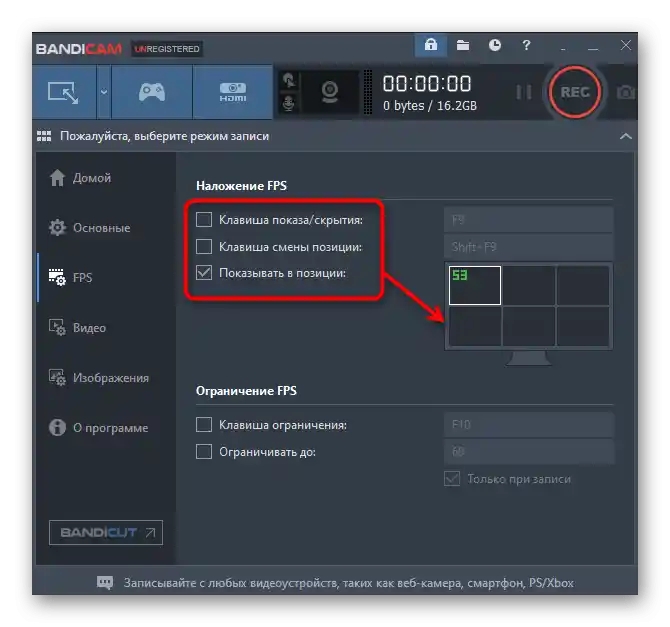The width and height of the screenshot is (670, 627).
Task: Select the bottom-center FPS position cell
Action: (x=529, y=326)
